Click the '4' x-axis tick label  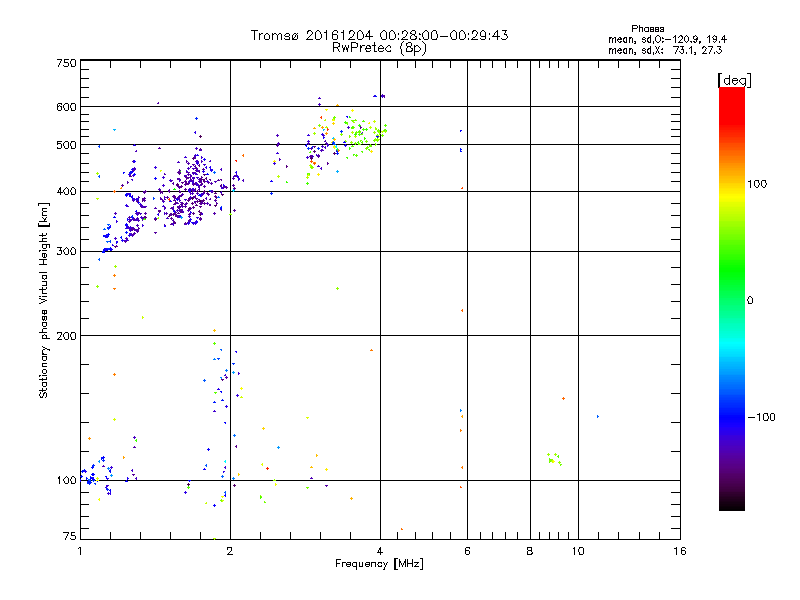pyautogui.click(x=380, y=551)
